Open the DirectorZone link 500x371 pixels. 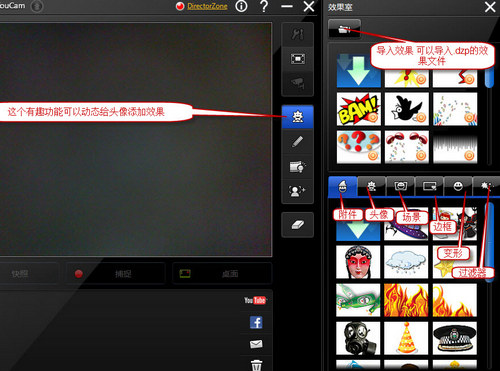coord(207,6)
